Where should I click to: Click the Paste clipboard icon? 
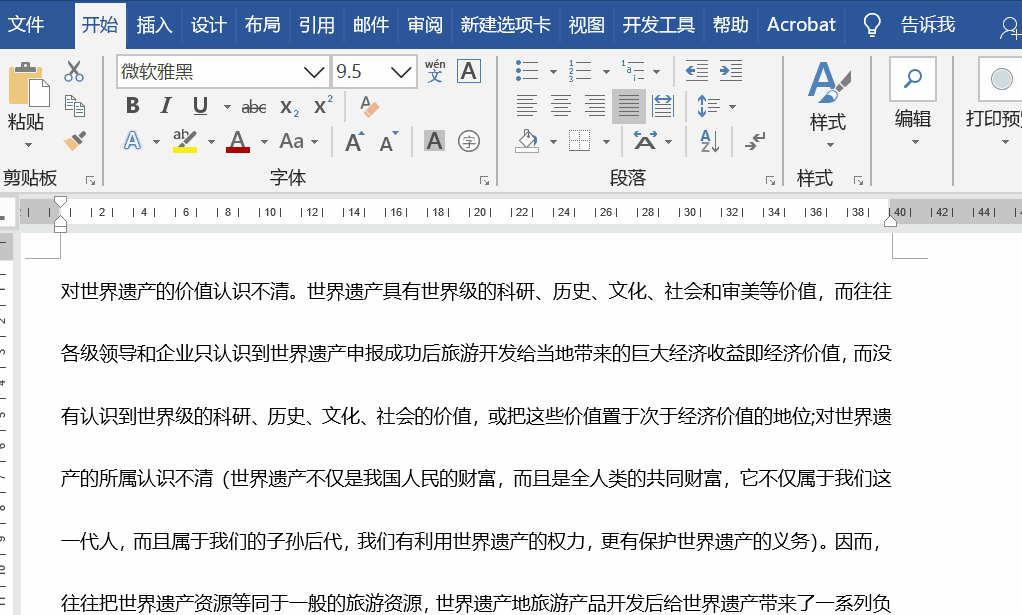(x=29, y=83)
